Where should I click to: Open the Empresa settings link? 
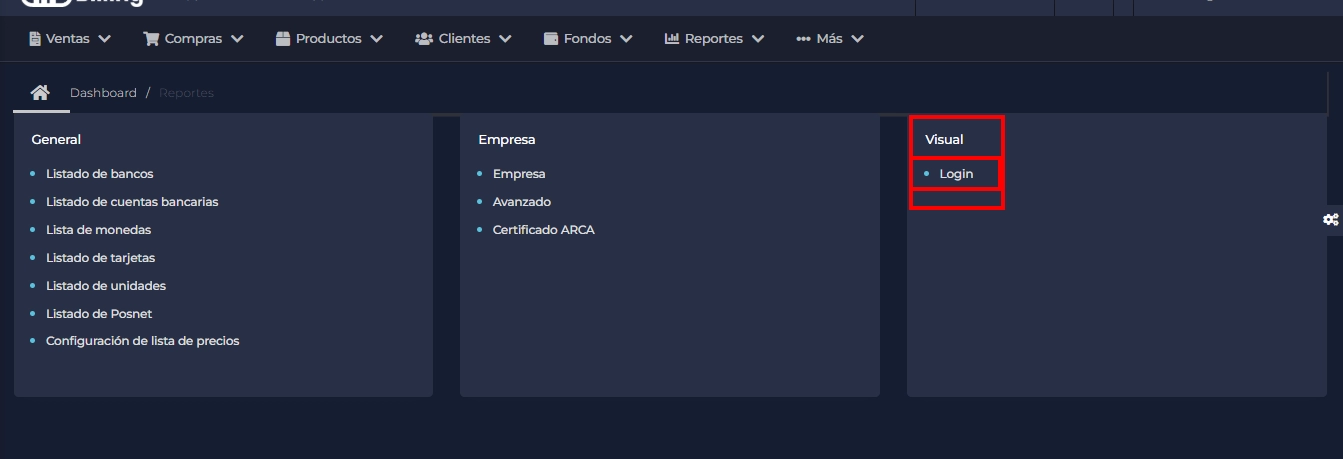(x=519, y=174)
